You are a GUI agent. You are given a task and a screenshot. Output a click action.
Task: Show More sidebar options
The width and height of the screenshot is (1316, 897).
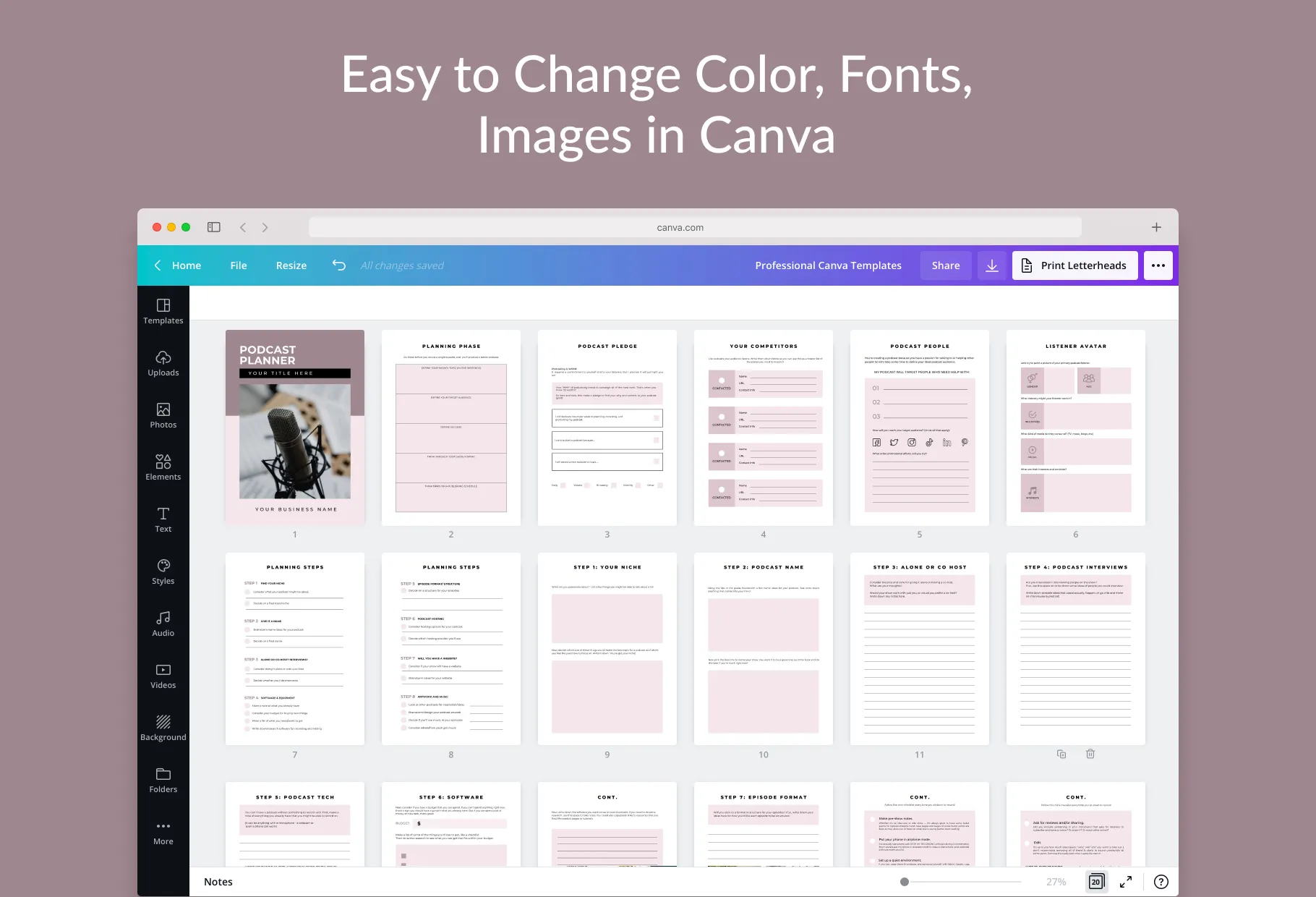pyautogui.click(x=163, y=833)
